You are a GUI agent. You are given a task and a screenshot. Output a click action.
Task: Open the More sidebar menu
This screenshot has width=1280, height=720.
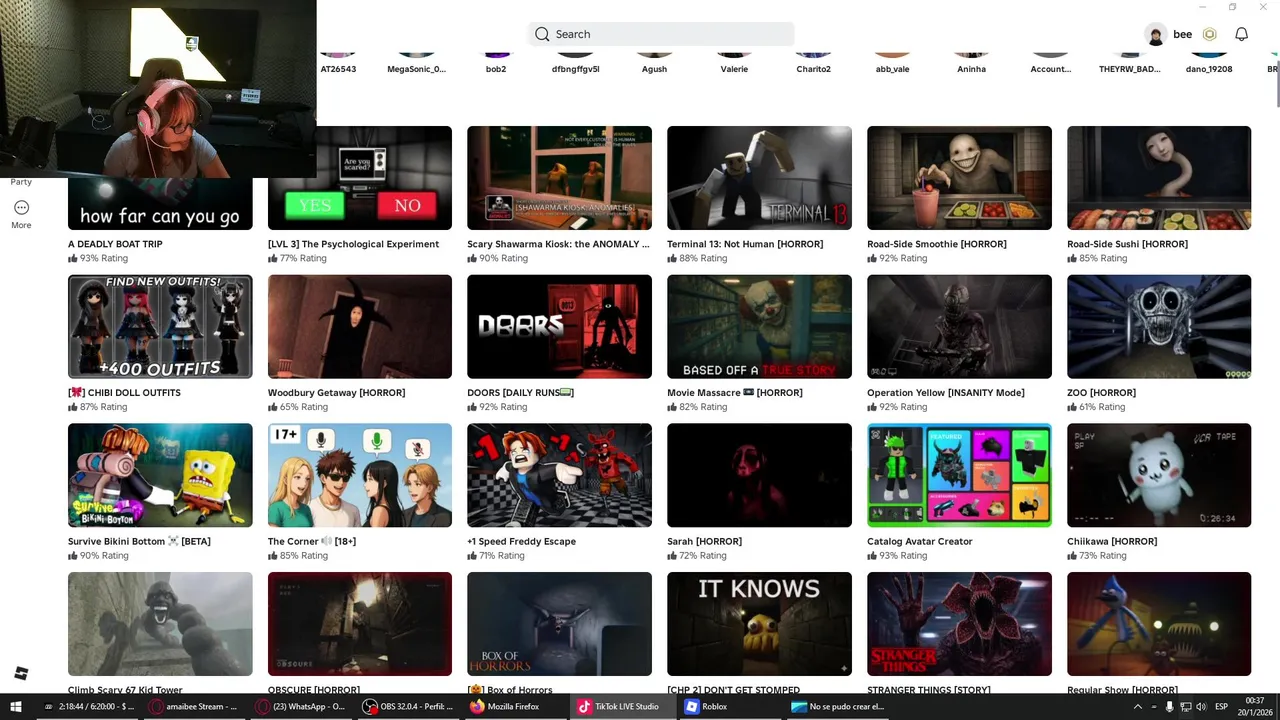click(21, 214)
